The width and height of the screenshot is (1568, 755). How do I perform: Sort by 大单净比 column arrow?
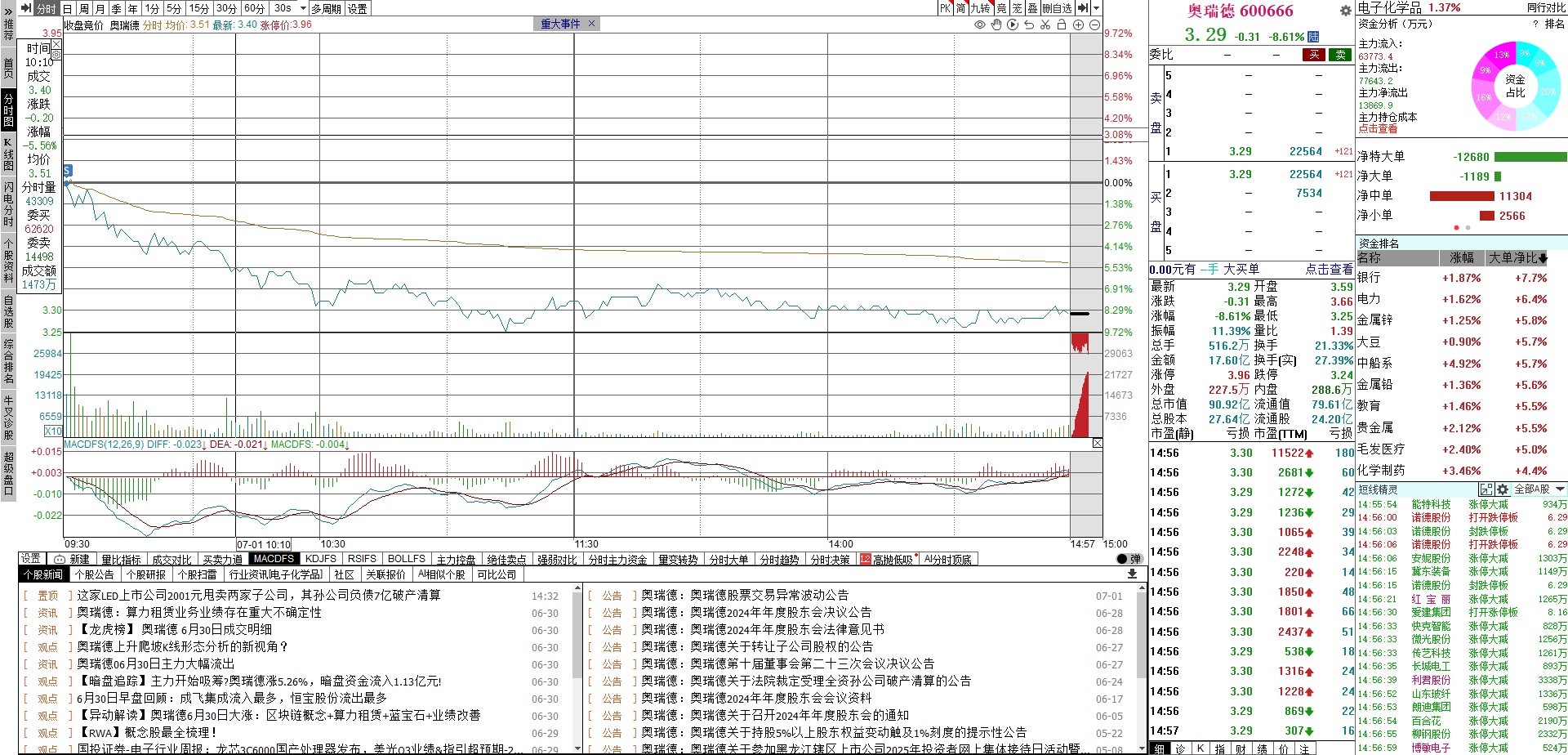1542,258
